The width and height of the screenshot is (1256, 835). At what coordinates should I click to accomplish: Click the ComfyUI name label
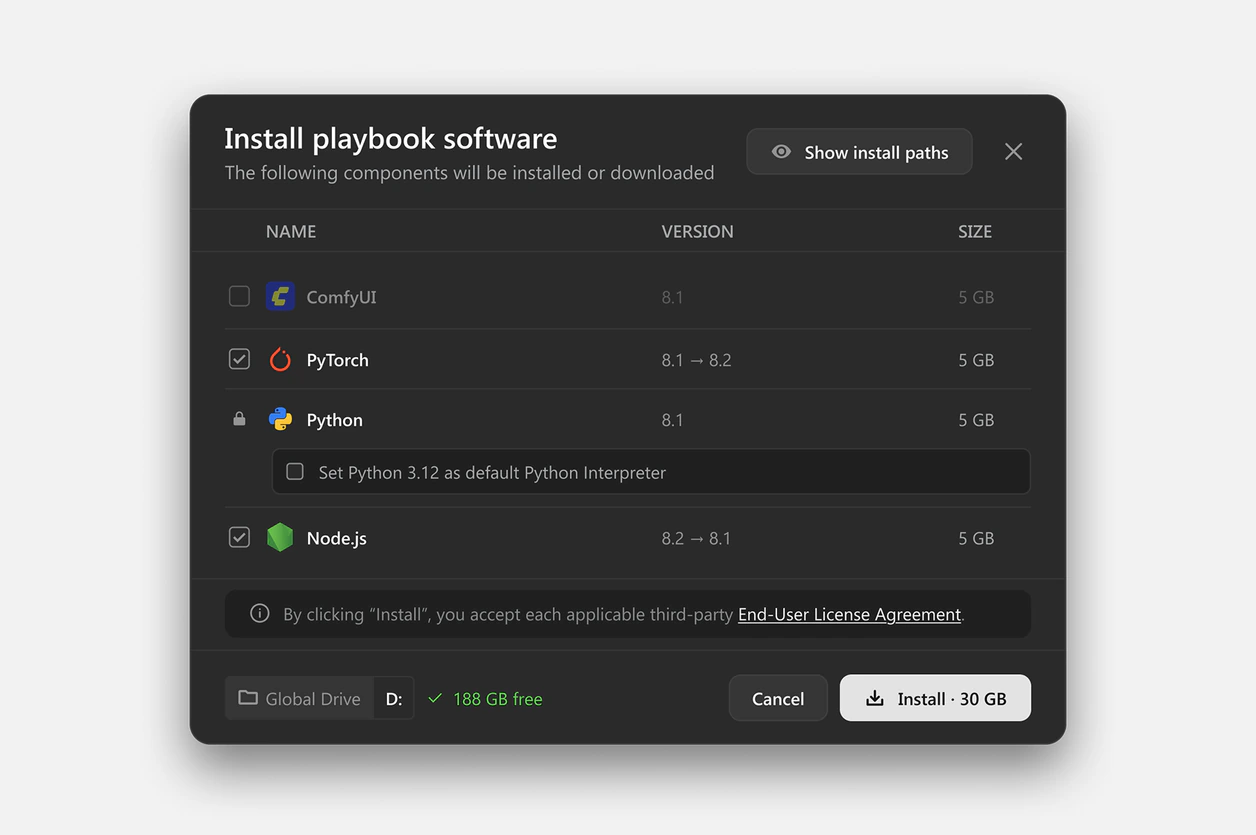(x=341, y=297)
